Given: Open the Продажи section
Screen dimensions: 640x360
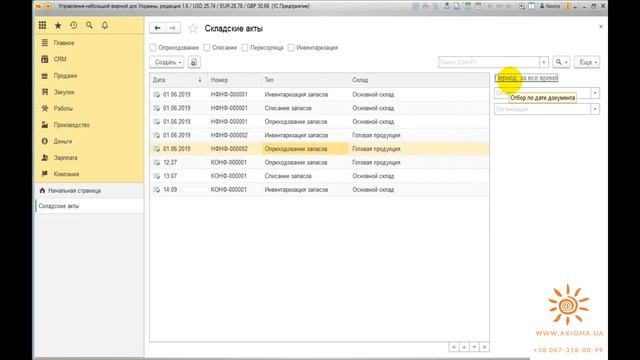Looking at the screenshot, I should (65, 76).
